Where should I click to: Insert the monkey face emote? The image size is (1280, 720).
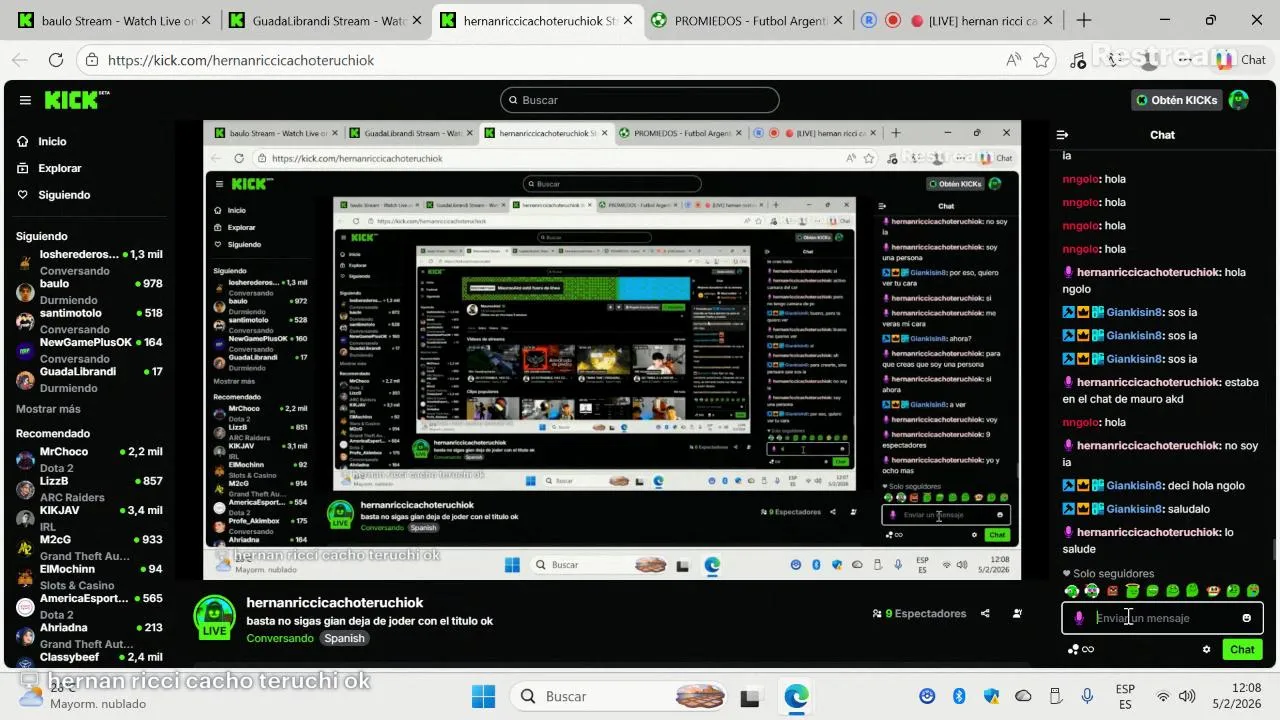tap(1212, 591)
